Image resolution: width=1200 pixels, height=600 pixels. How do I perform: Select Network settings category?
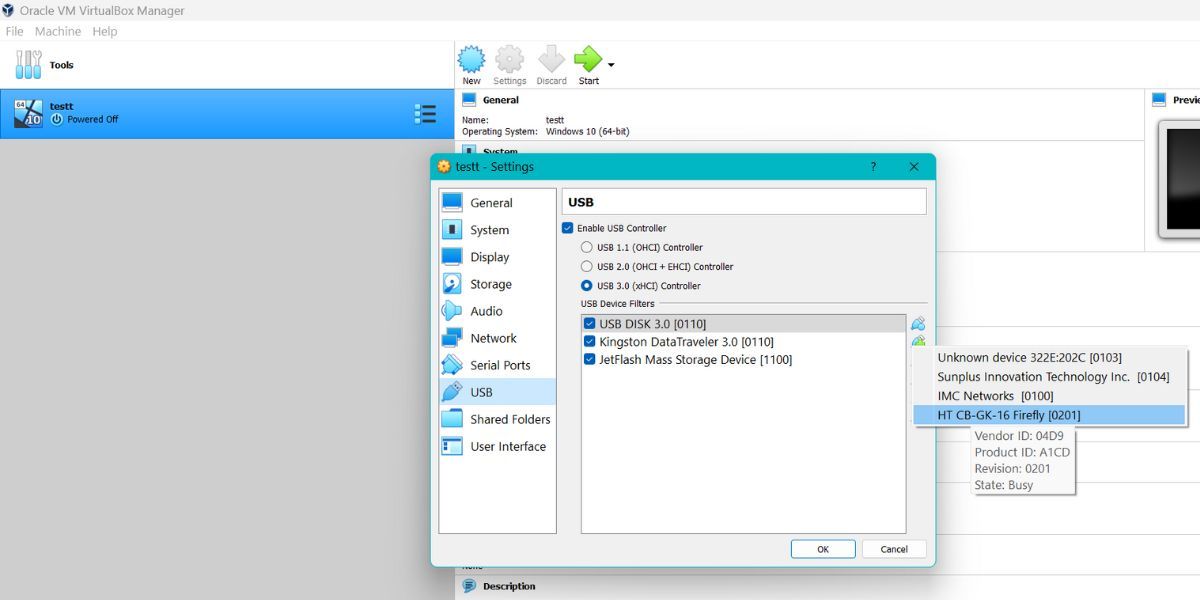coord(497,338)
